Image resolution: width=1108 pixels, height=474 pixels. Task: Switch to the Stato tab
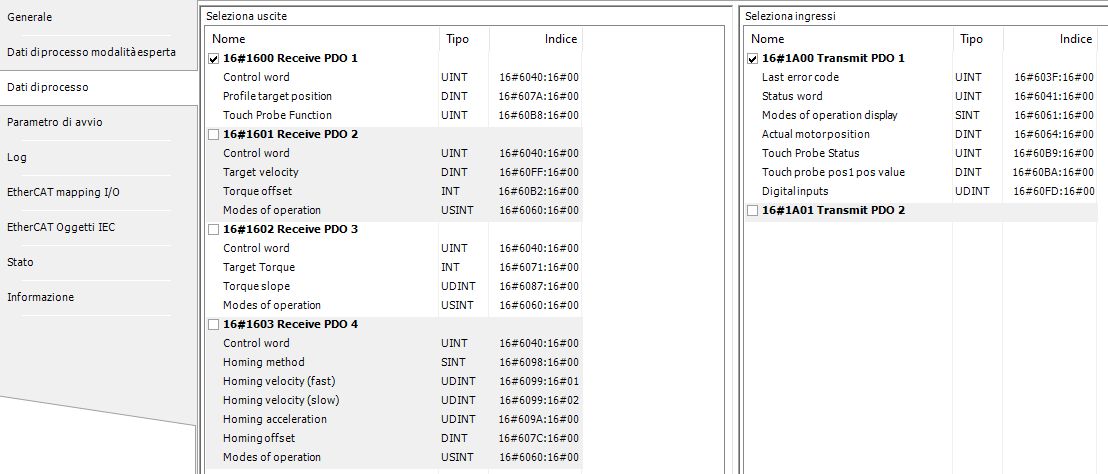[20, 262]
